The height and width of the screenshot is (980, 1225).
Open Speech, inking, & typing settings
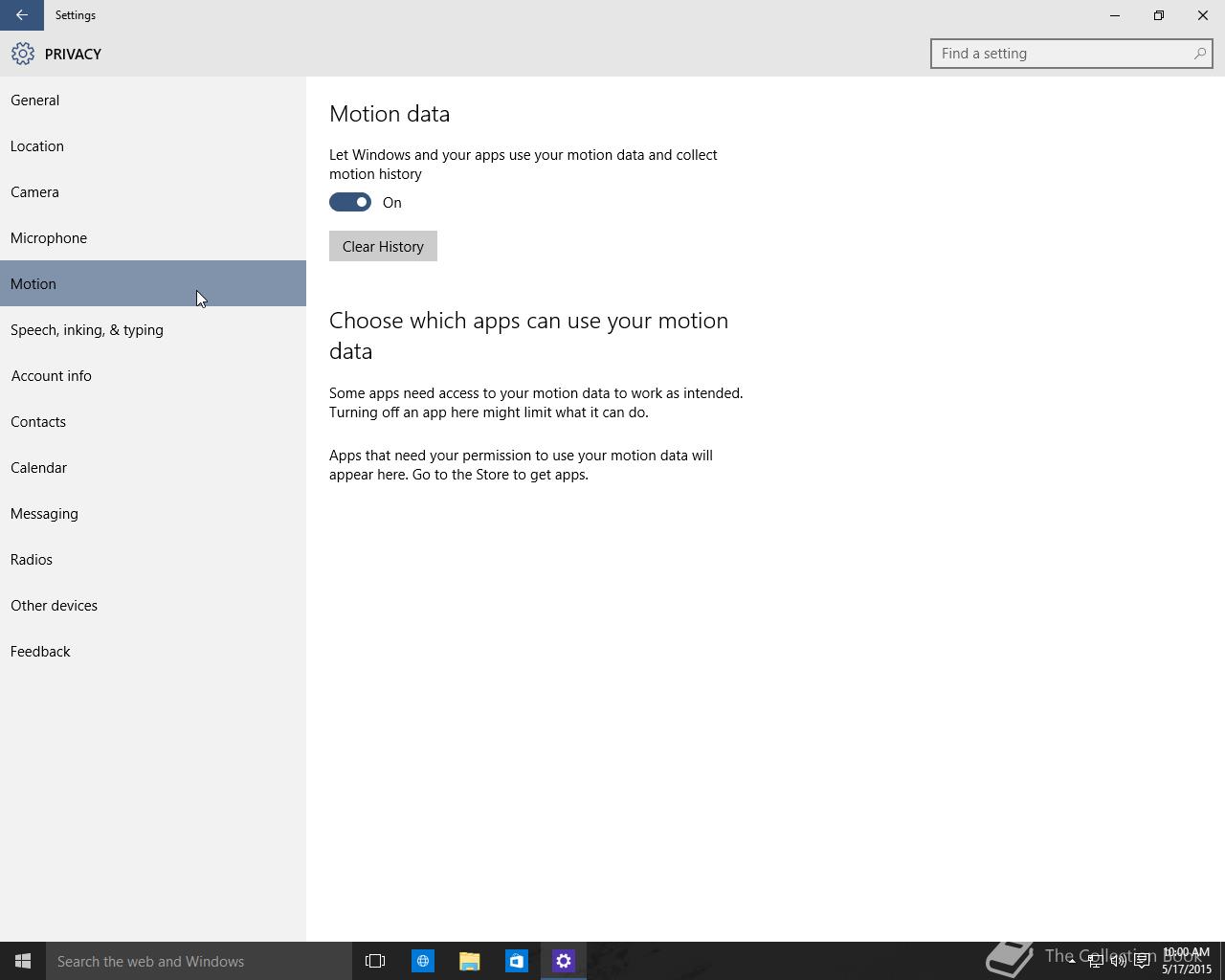(153, 329)
